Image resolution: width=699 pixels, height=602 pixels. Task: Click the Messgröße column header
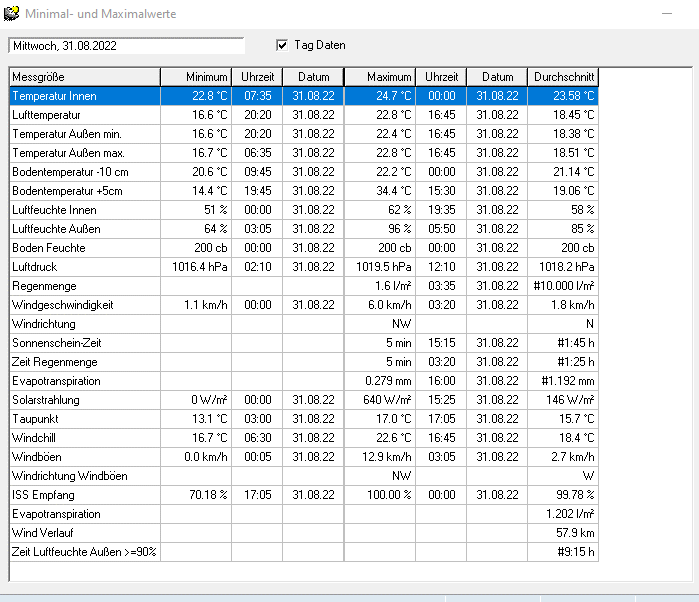tap(84, 77)
